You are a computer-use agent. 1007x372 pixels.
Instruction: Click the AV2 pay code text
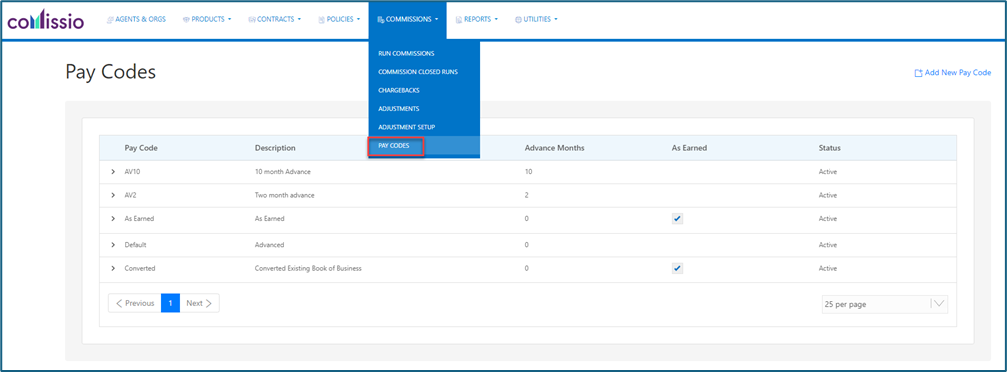point(130,195)
